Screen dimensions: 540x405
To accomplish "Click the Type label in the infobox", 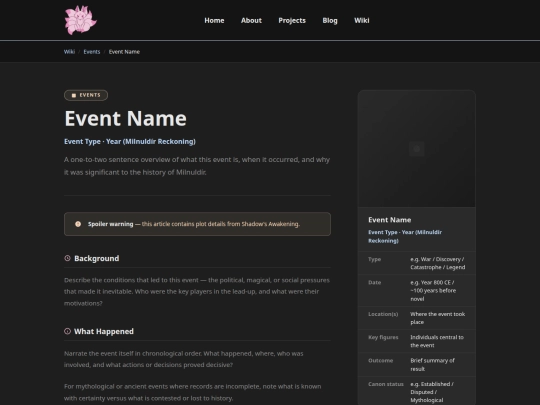I will [374, 259].
